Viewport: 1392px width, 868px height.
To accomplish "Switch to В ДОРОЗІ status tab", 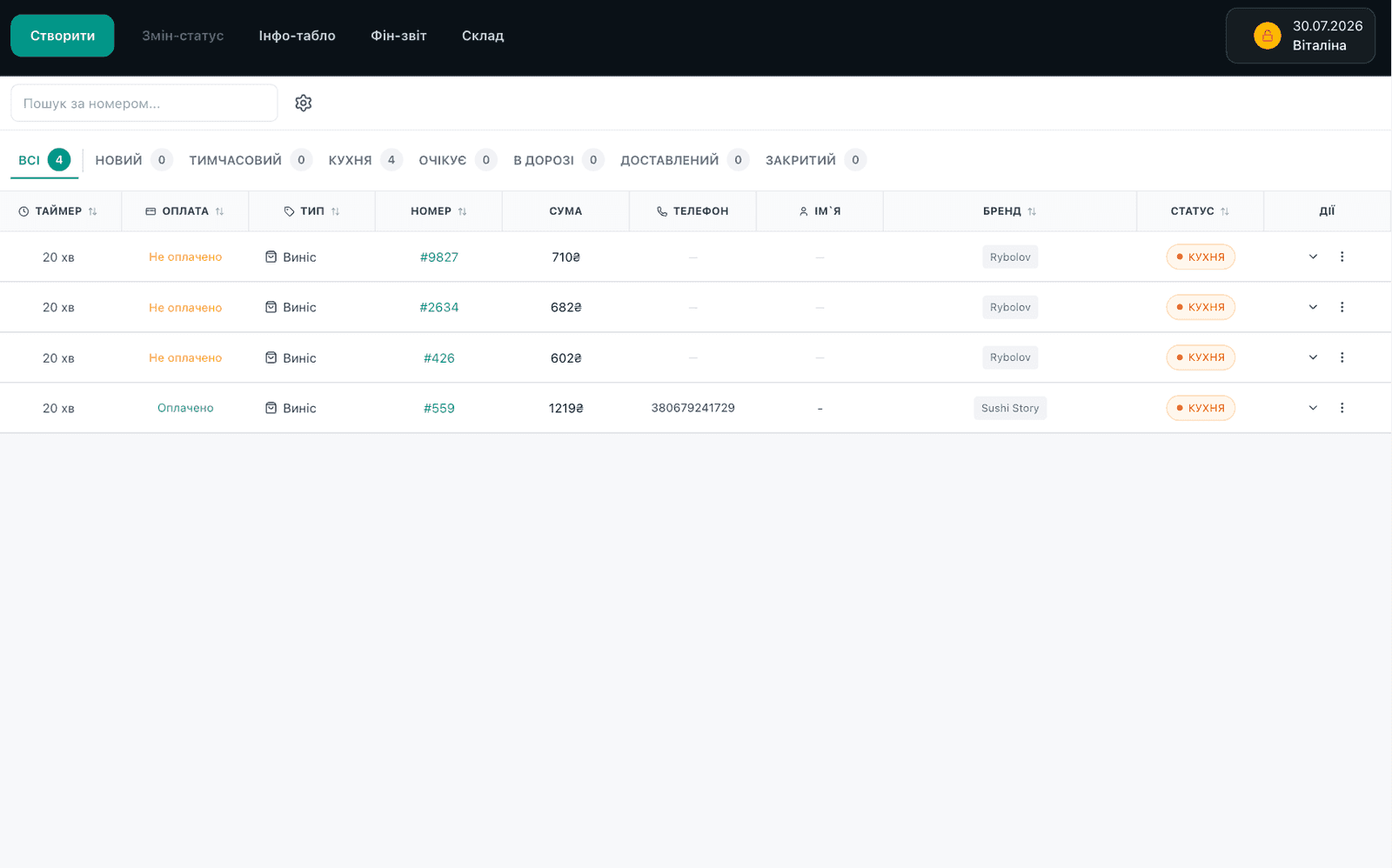I will tap(558, 160).
